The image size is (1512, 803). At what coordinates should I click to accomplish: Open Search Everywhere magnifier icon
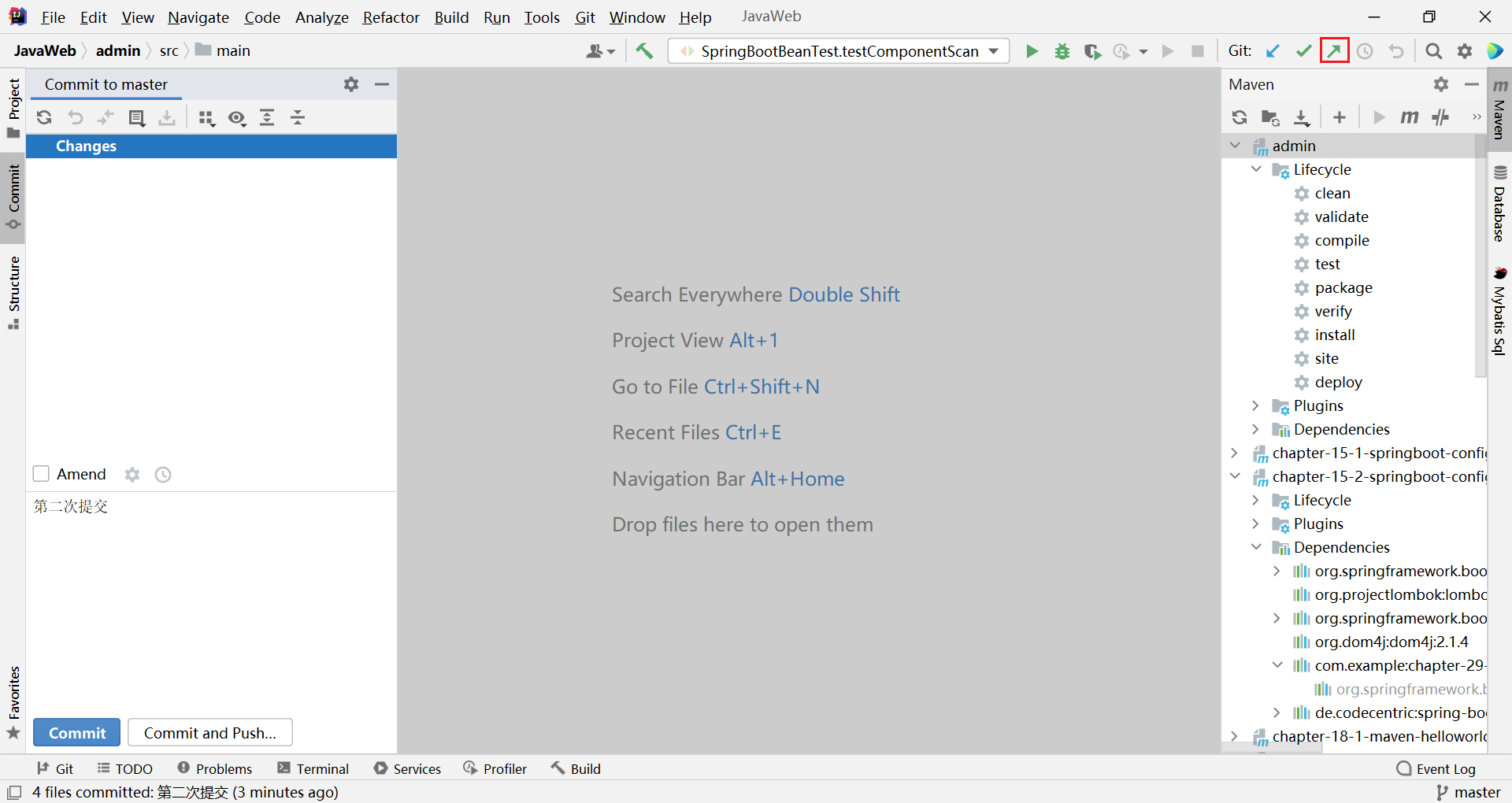pos(1433,51)
